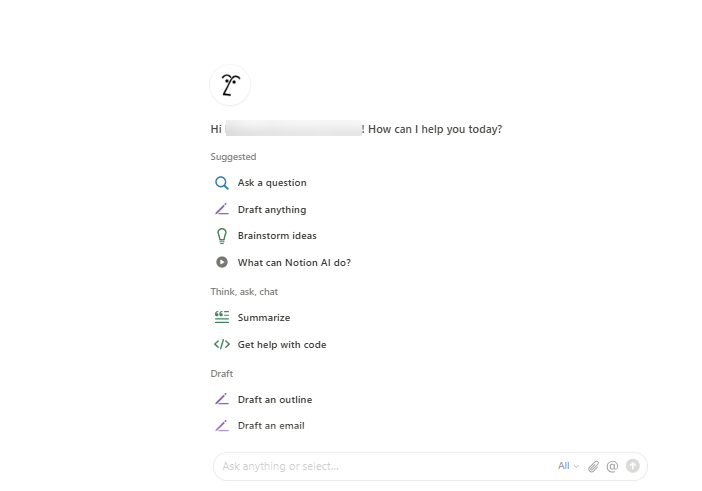Choose Draft an outline
The height and width of the screenshot is (491, 702).
click(275, 400)
